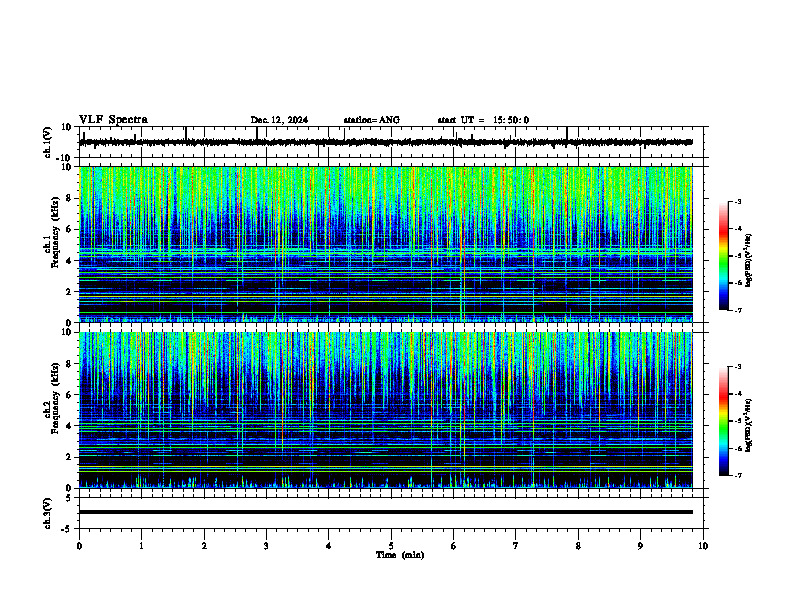Click the ch.1 voltage waveform trace panel
Screen dimensions: 792x612
point(393,142)
